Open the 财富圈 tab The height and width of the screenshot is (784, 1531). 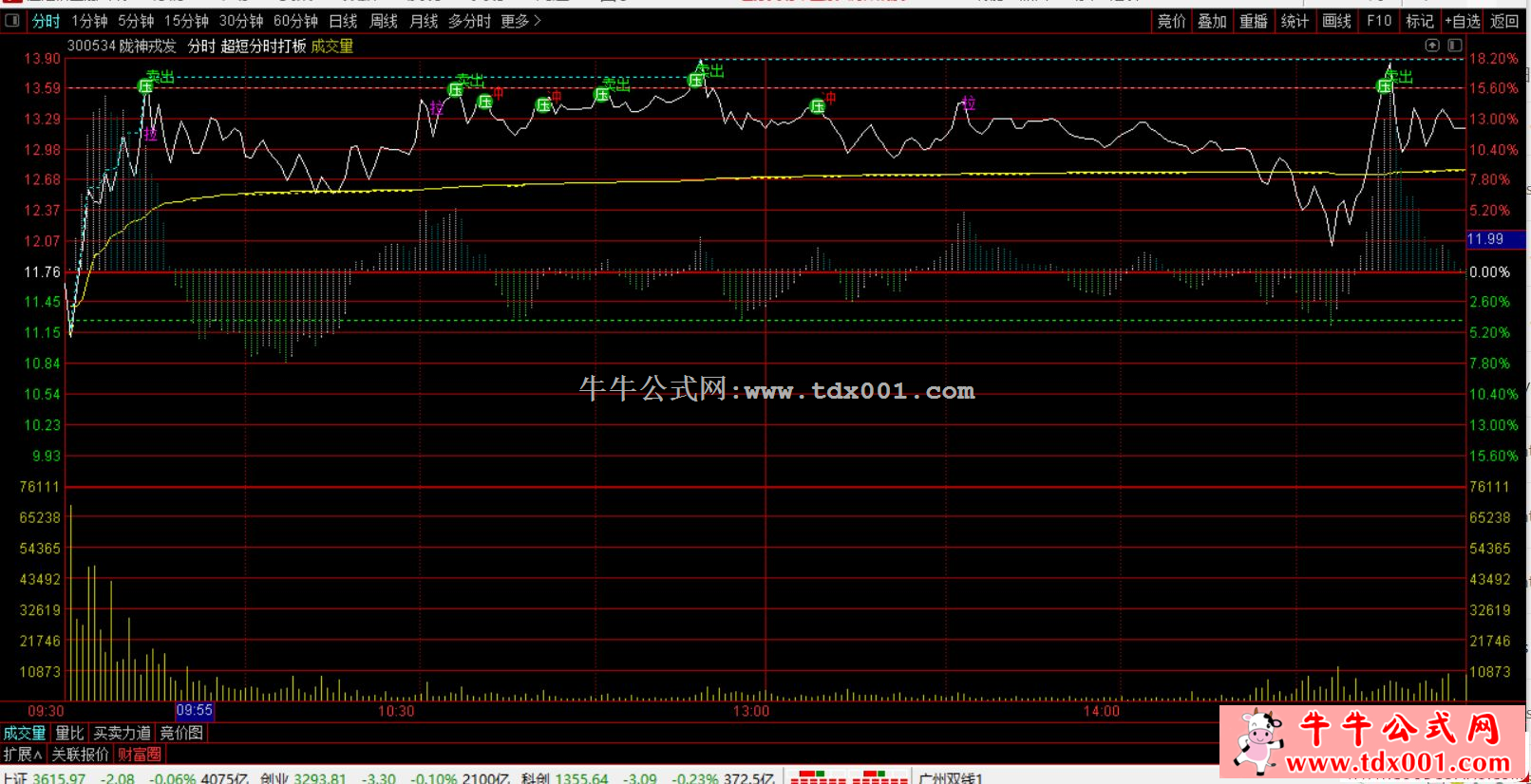click(x=140, y=755)
